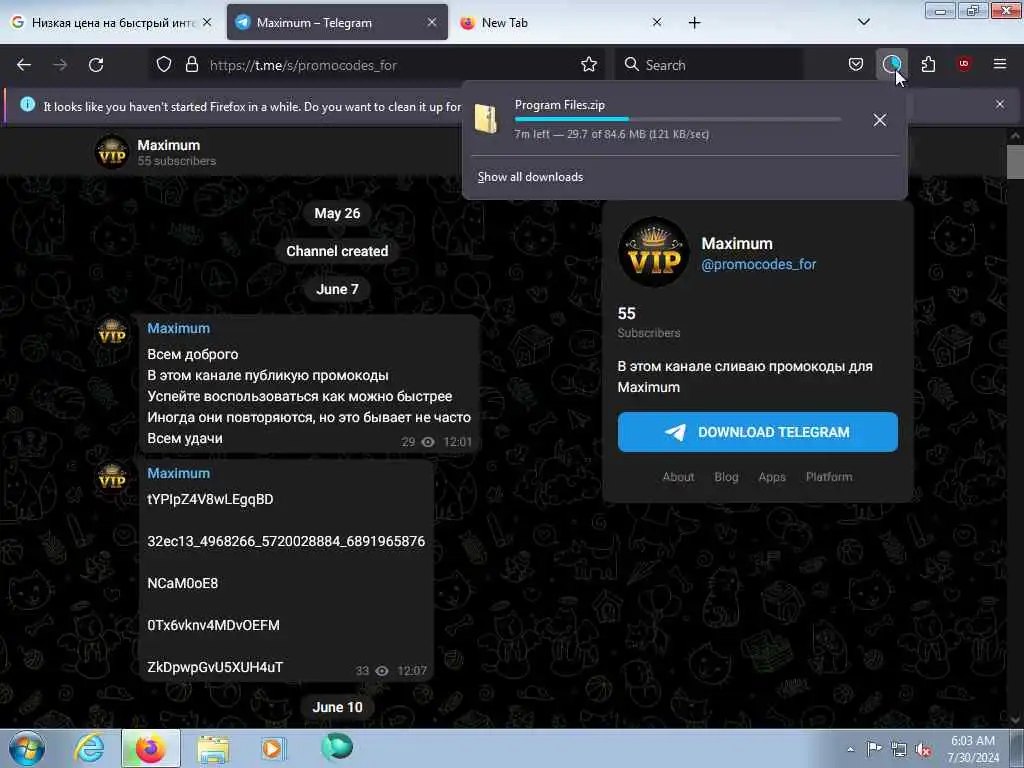This screenshot has height=768, width=1024.
Task: Open the Action Center flag tray icon
Action: click(873, 749)
